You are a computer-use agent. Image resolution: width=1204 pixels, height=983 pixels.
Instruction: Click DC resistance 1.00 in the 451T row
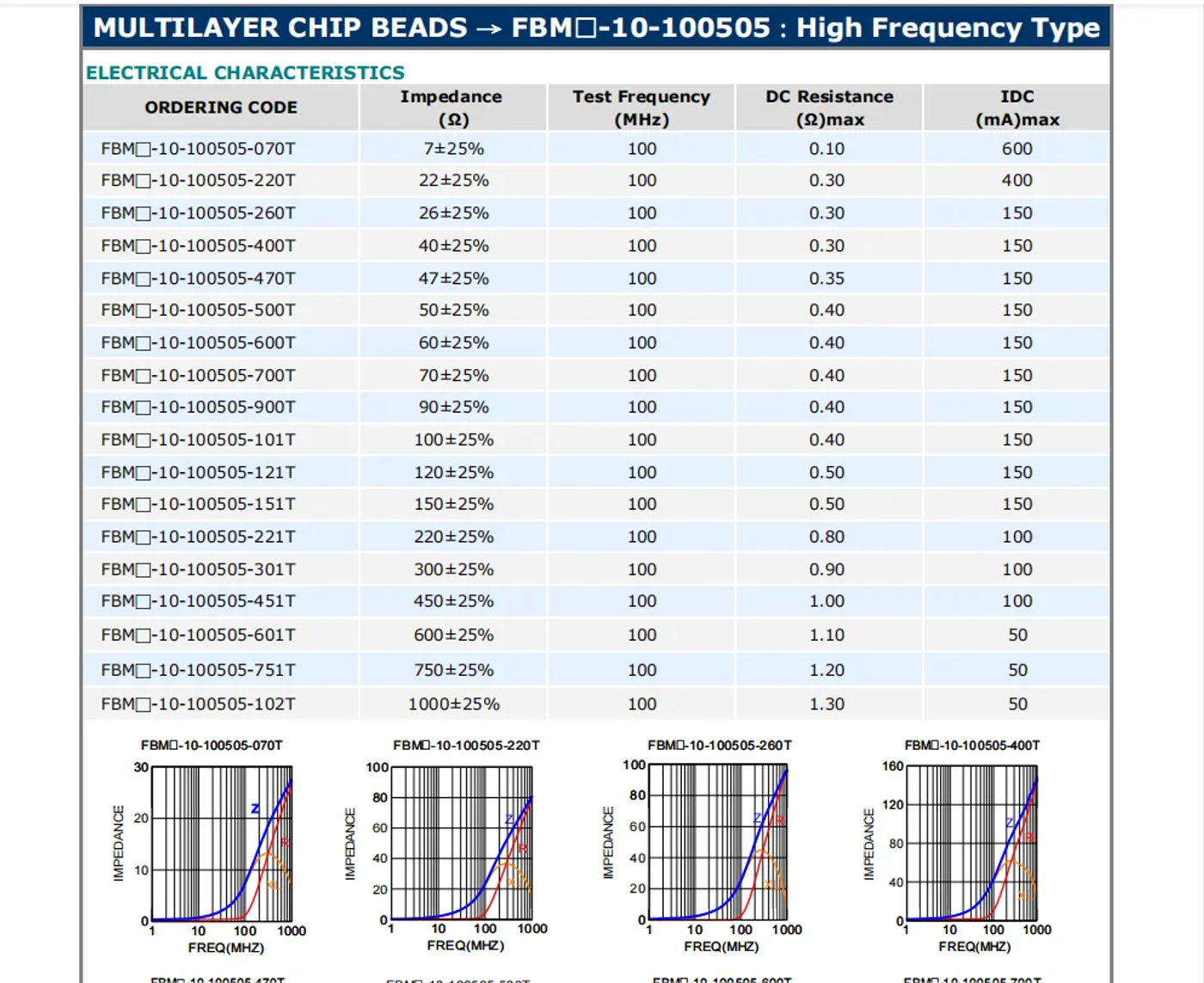[x=827, y=602]
